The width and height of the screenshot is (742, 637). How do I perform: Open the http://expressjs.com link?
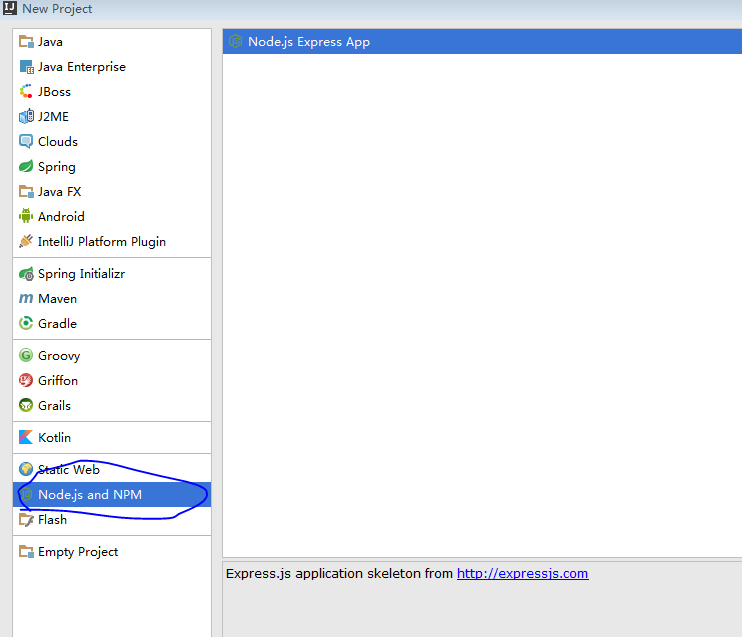pyautogui.click(x=522, y=574)
